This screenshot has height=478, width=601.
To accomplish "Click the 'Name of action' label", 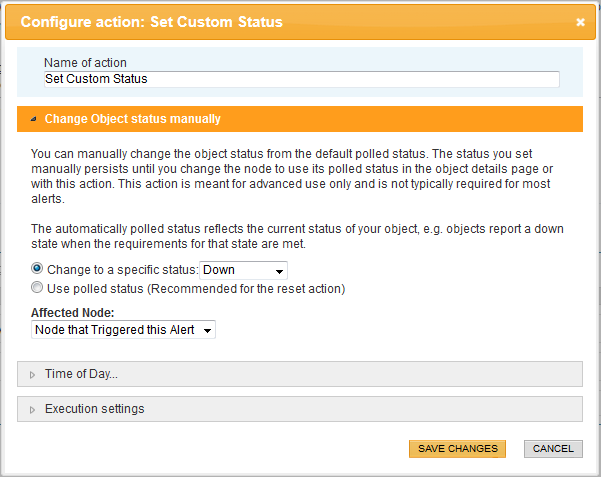I will pos(85,63).
